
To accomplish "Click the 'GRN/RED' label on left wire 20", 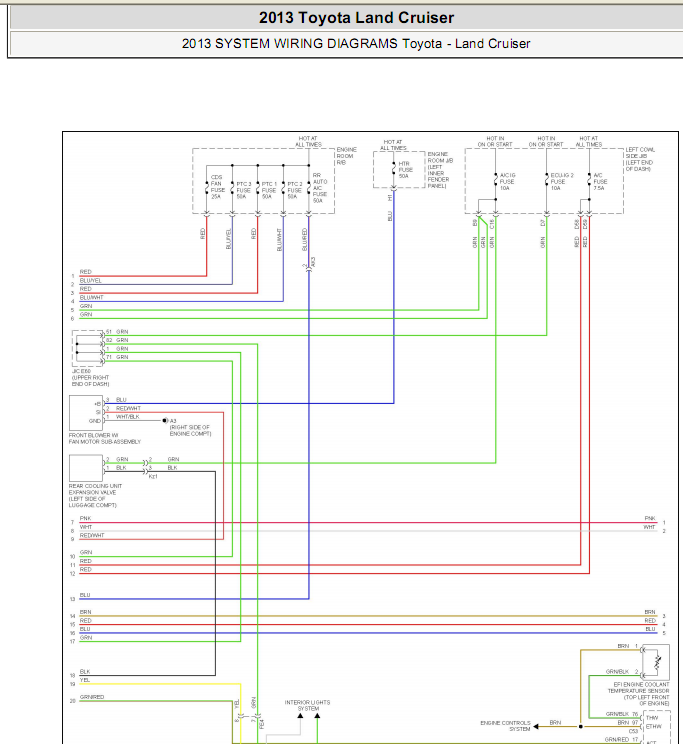I will [x=92, y=697].
